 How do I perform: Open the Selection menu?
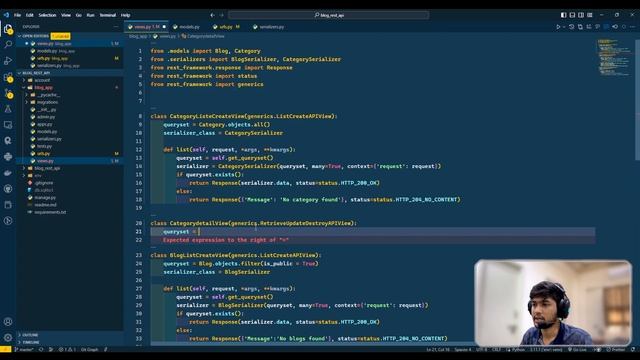pyautogui.click(x=47, y=15)
